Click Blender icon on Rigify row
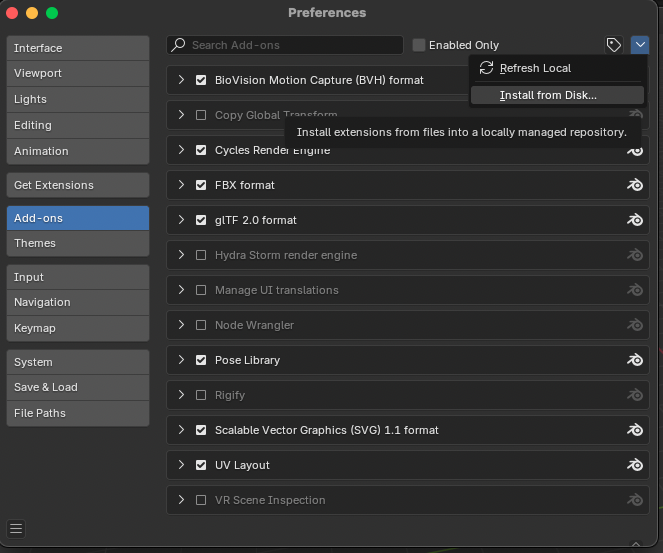Image resolution: width=663 pixels, height=553 pixels. point(634,395)
